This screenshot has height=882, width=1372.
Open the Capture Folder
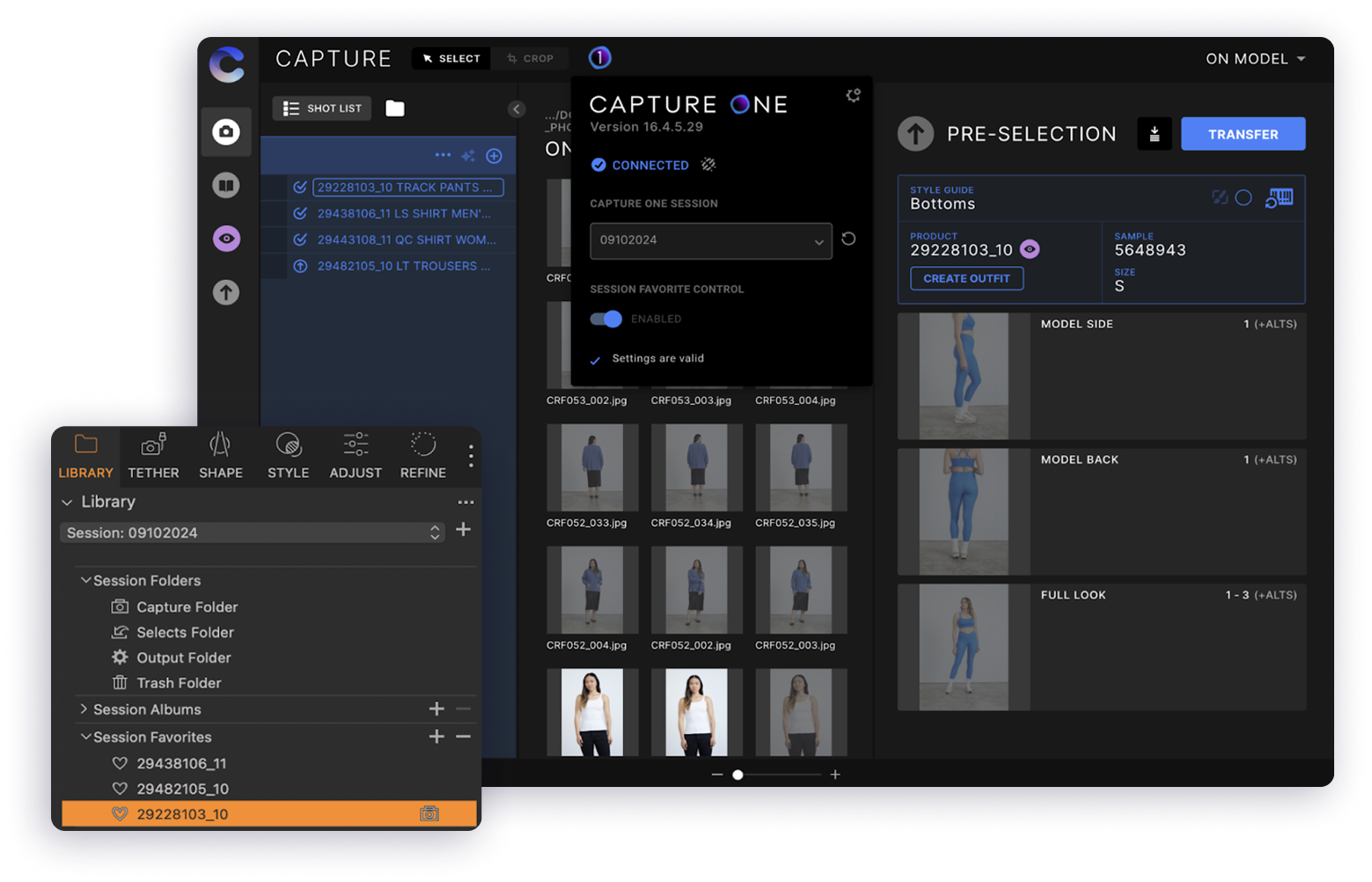174,606
